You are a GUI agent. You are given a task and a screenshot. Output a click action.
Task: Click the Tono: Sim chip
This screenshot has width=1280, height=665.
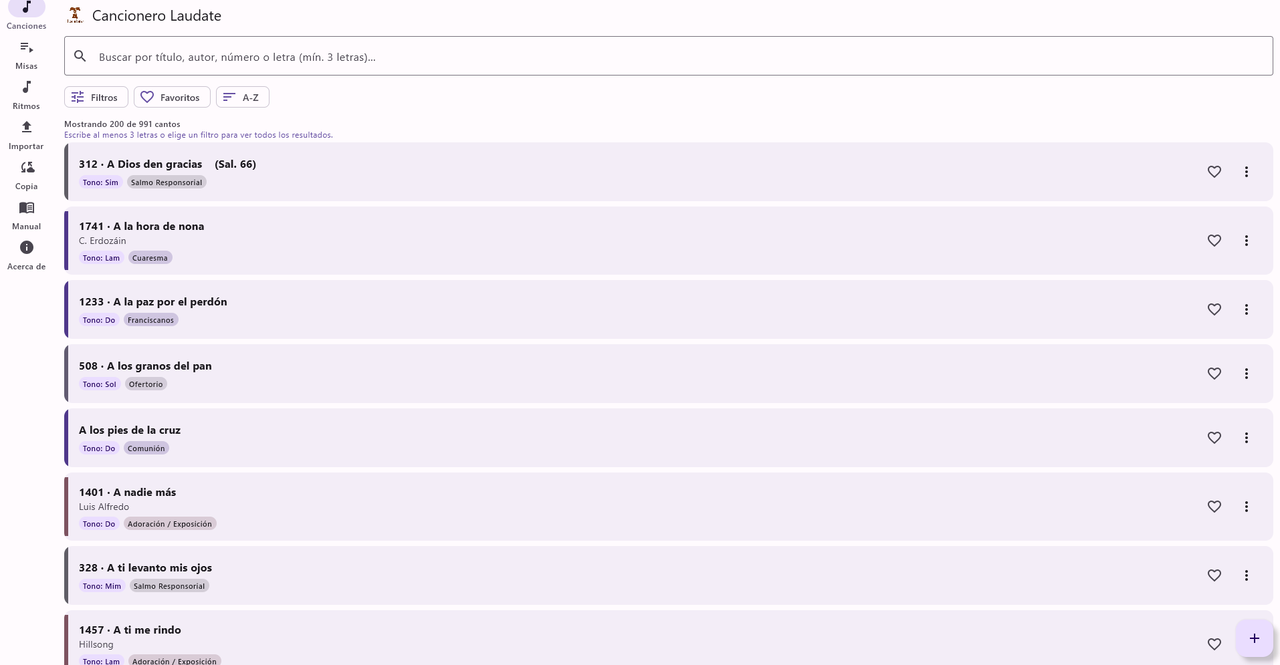tap(101, 183)
